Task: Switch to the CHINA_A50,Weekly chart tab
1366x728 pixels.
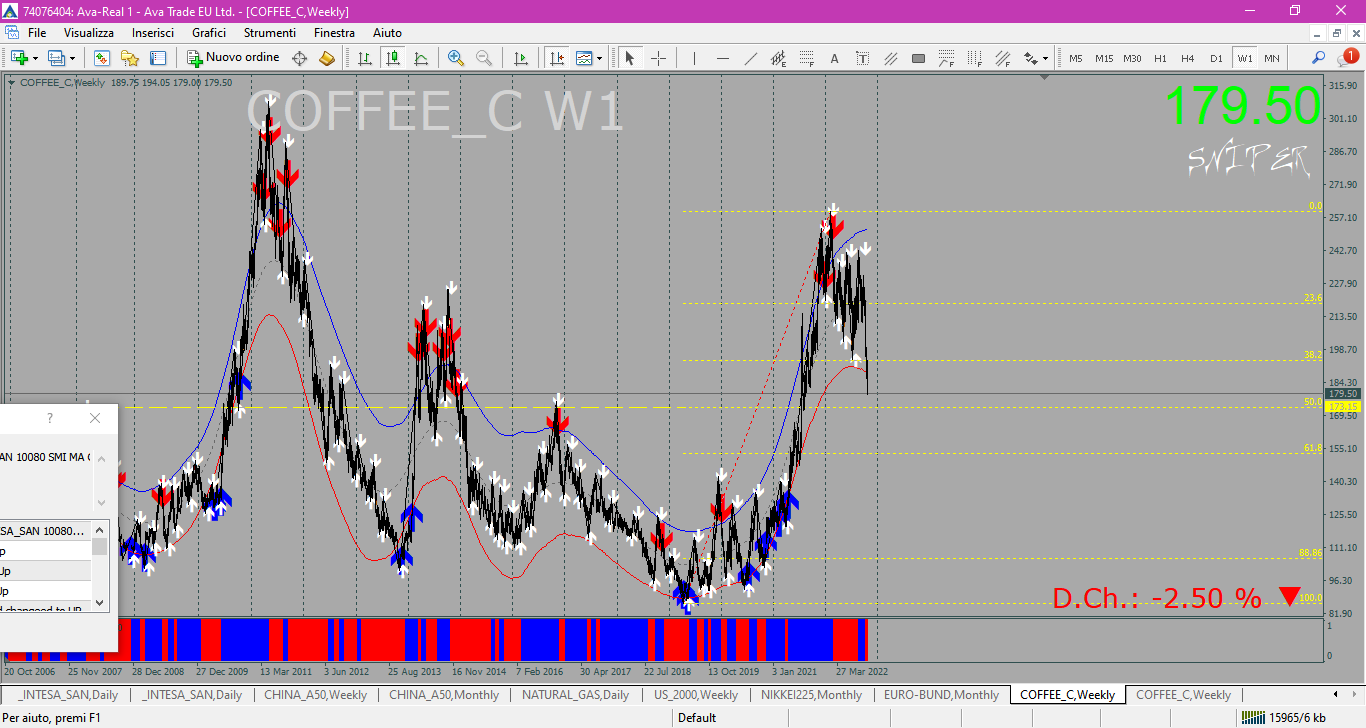Action: coord(316,695)
